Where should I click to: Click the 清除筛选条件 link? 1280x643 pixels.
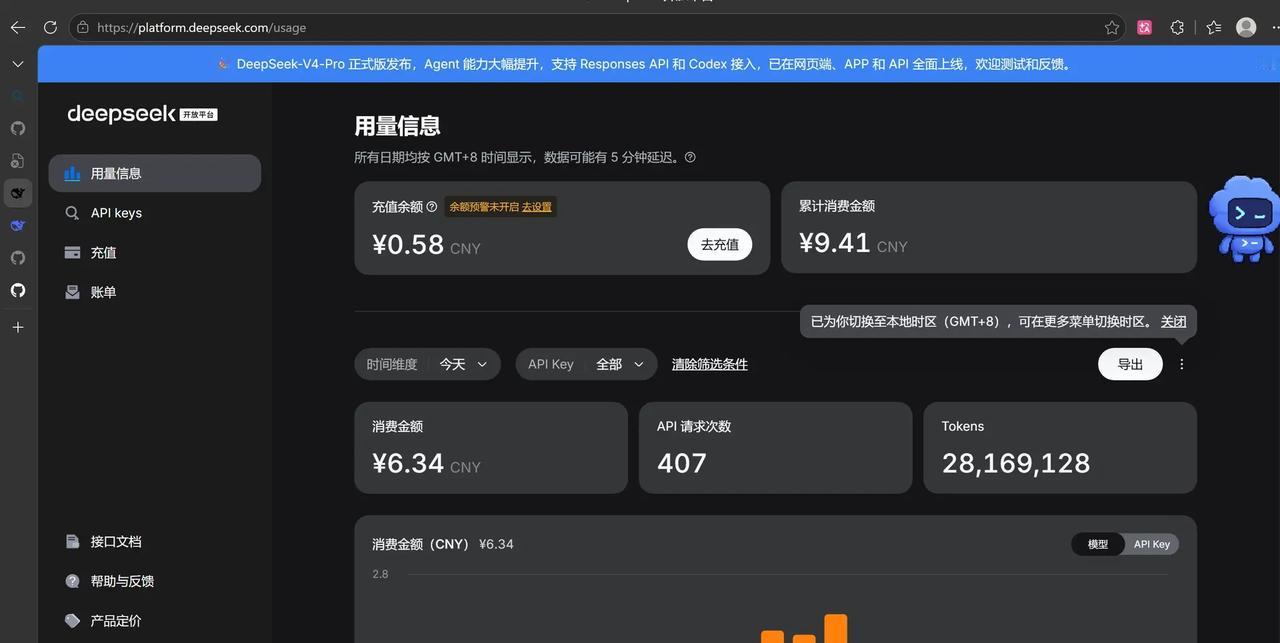[x=710, y=364]
